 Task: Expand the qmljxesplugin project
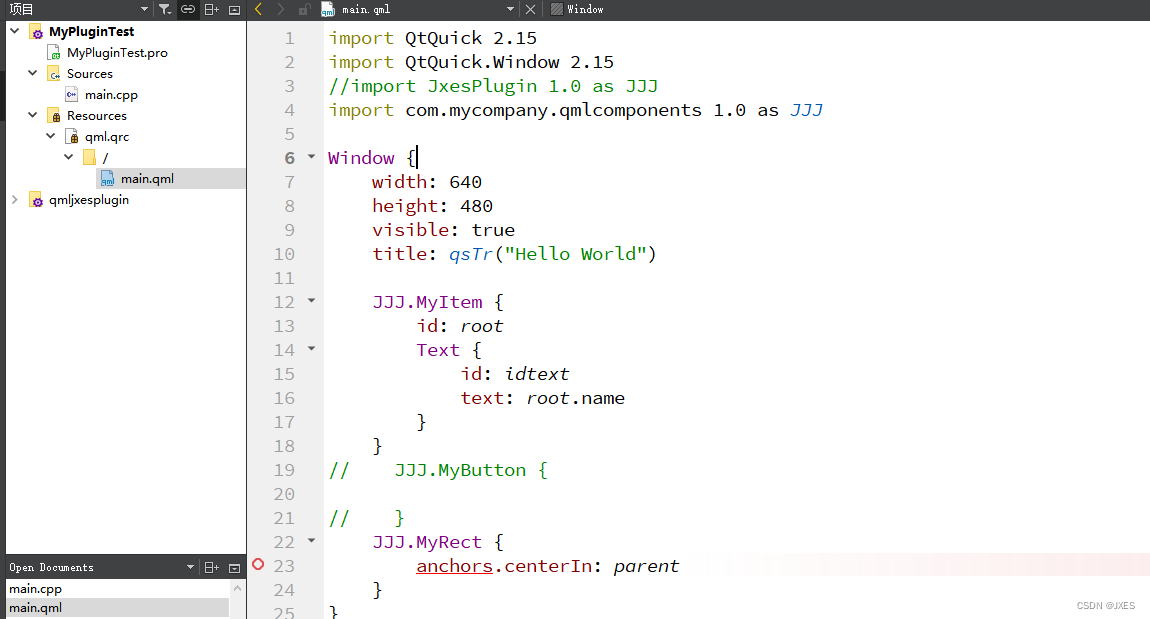(15, 199)
